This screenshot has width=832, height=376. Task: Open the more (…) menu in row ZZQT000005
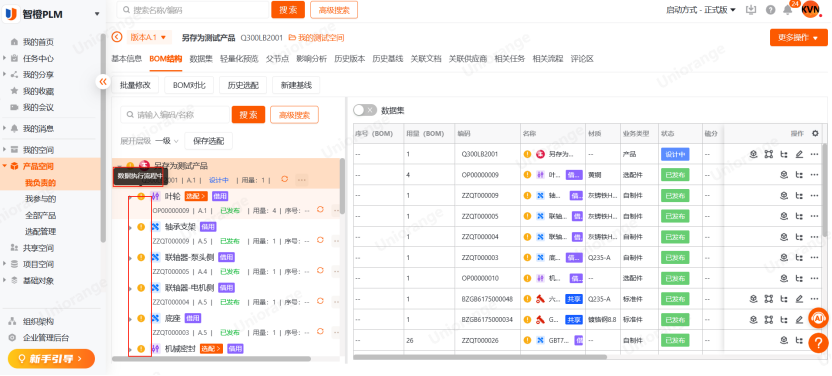click(814, 216)
